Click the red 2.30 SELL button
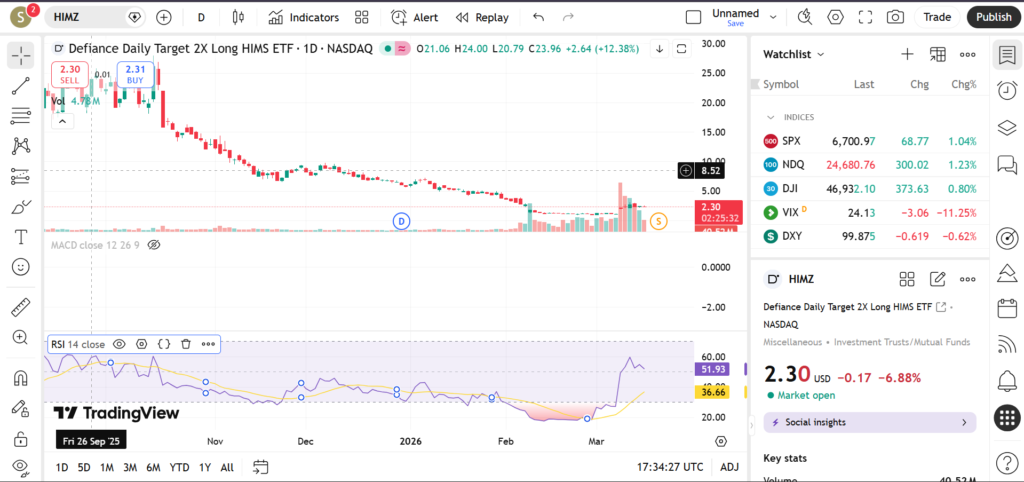 (x=69, y=73)
